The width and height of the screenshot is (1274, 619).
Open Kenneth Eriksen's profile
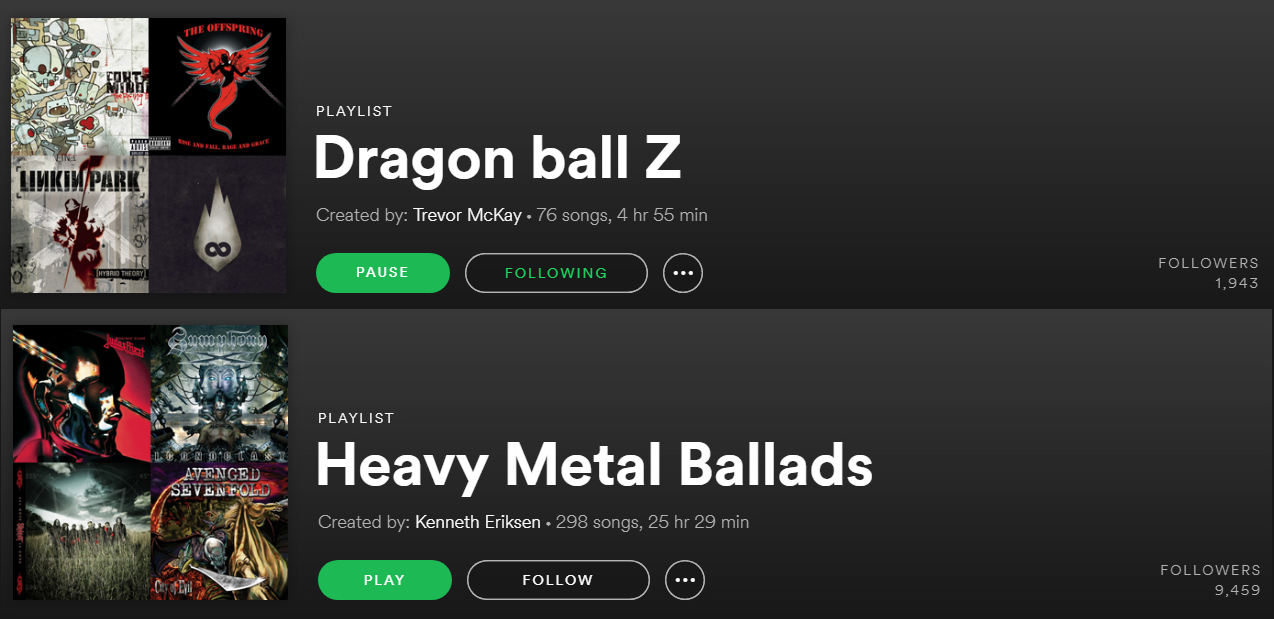coord(478,522)
